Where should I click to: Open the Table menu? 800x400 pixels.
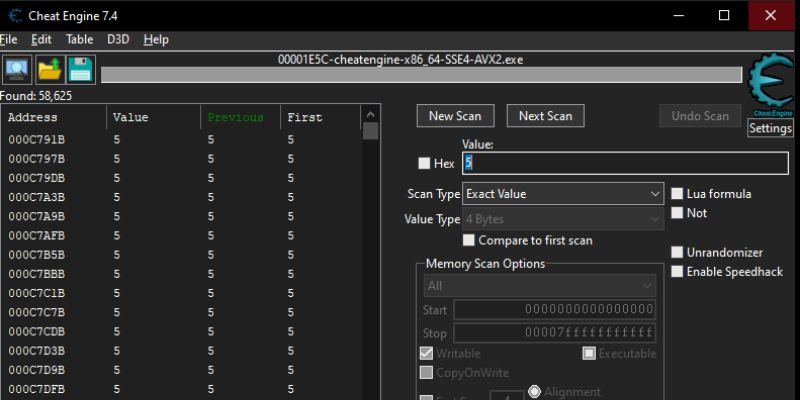(x=80, y=39)
